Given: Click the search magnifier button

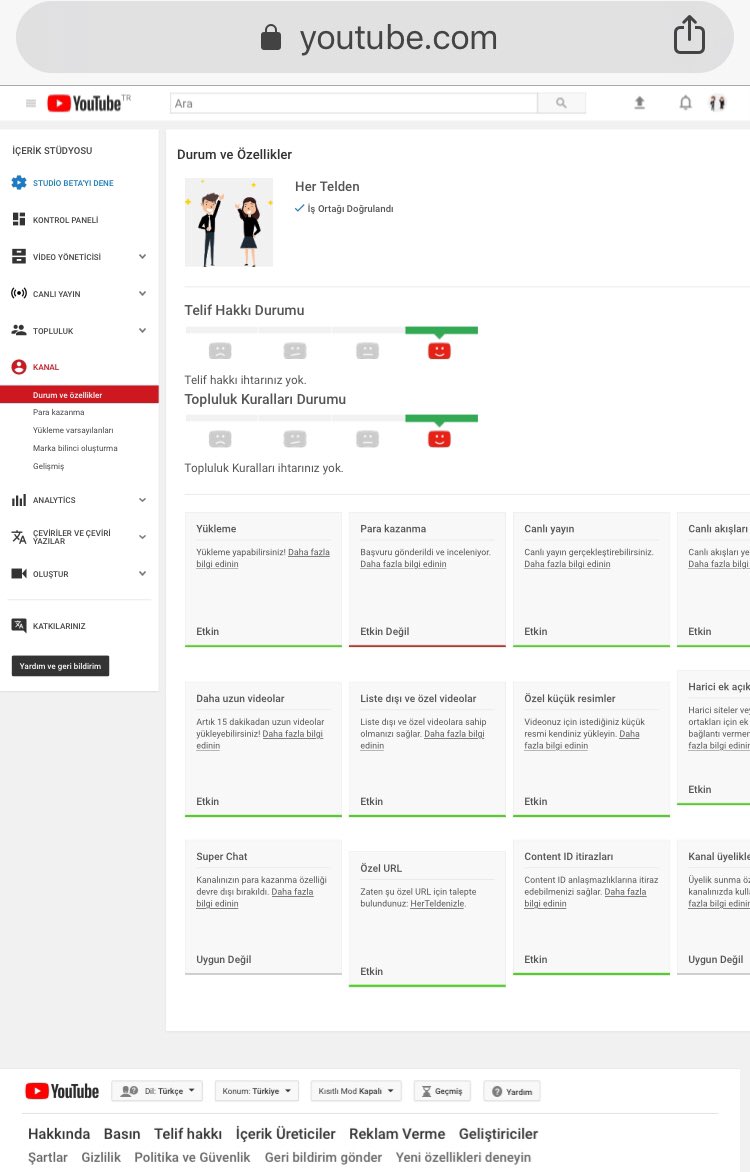Looking at the screenshot, I should pos(561,103).
